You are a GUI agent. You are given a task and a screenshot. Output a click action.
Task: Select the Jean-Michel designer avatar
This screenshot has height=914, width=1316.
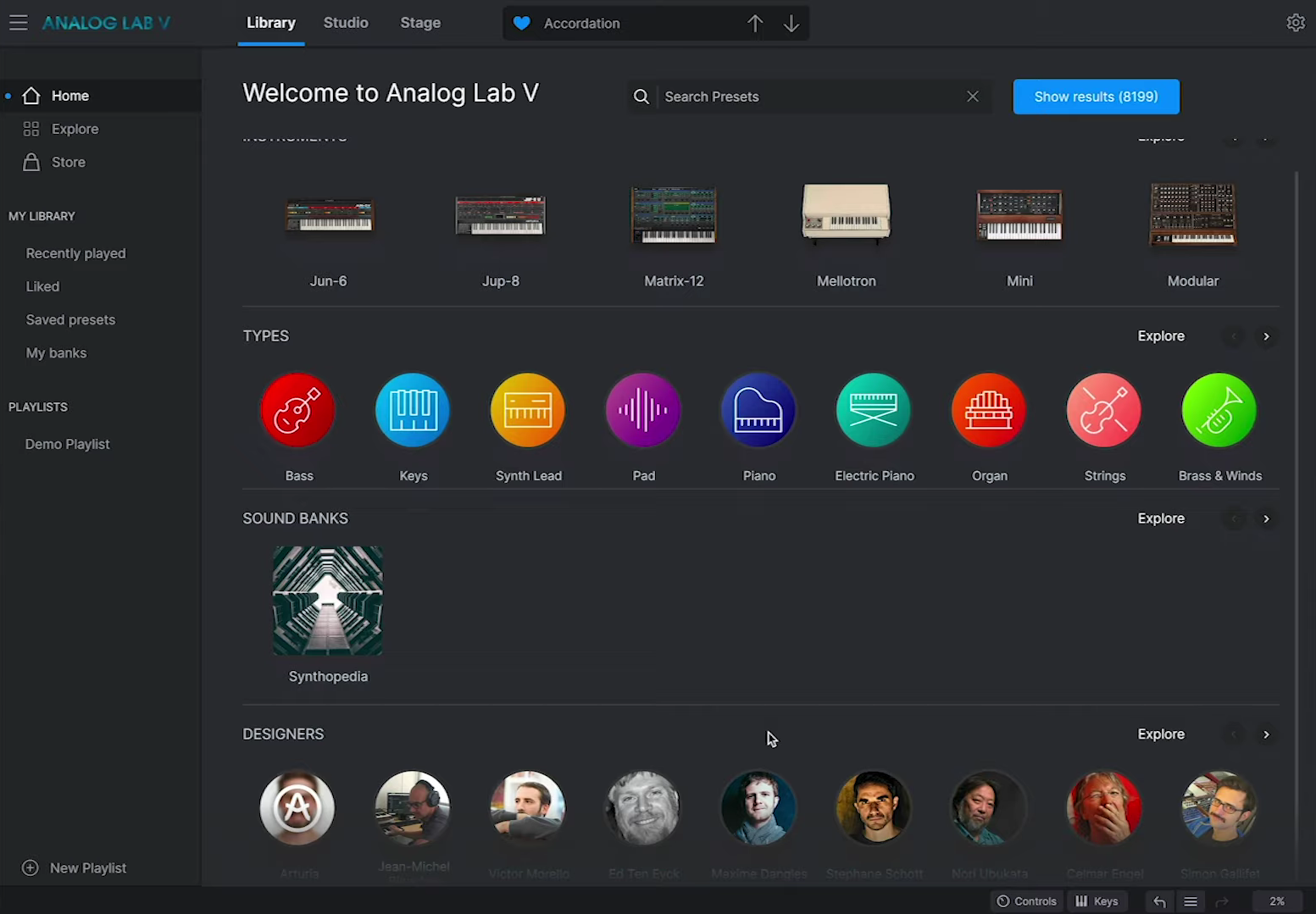(x=413, y=807)
